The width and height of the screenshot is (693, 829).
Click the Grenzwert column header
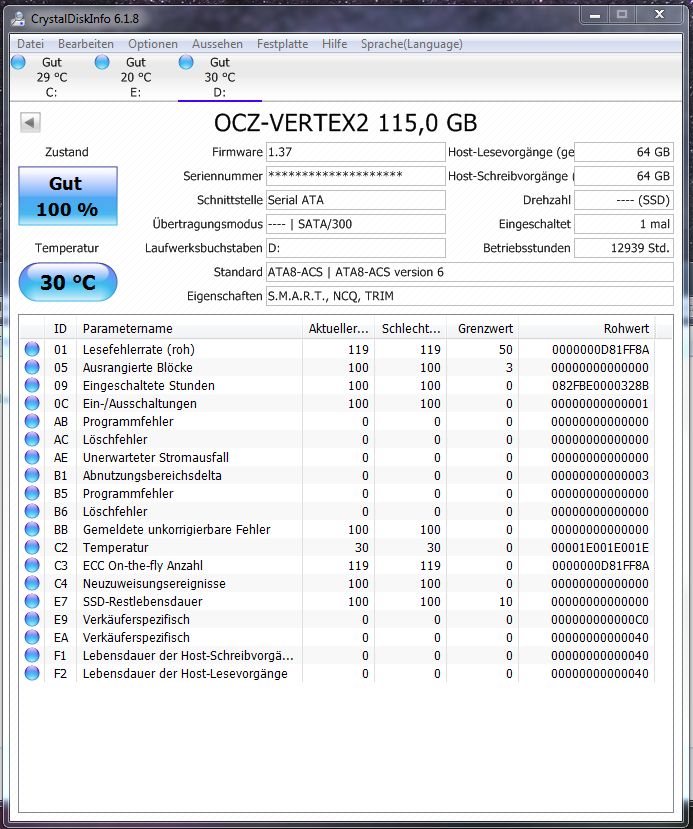483,328
